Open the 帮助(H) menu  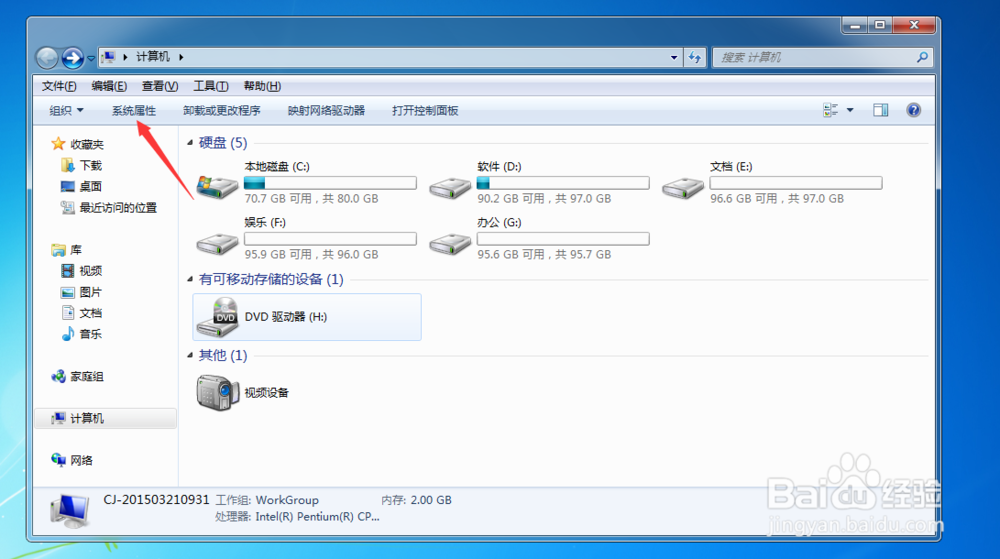[x=262, y=86]
